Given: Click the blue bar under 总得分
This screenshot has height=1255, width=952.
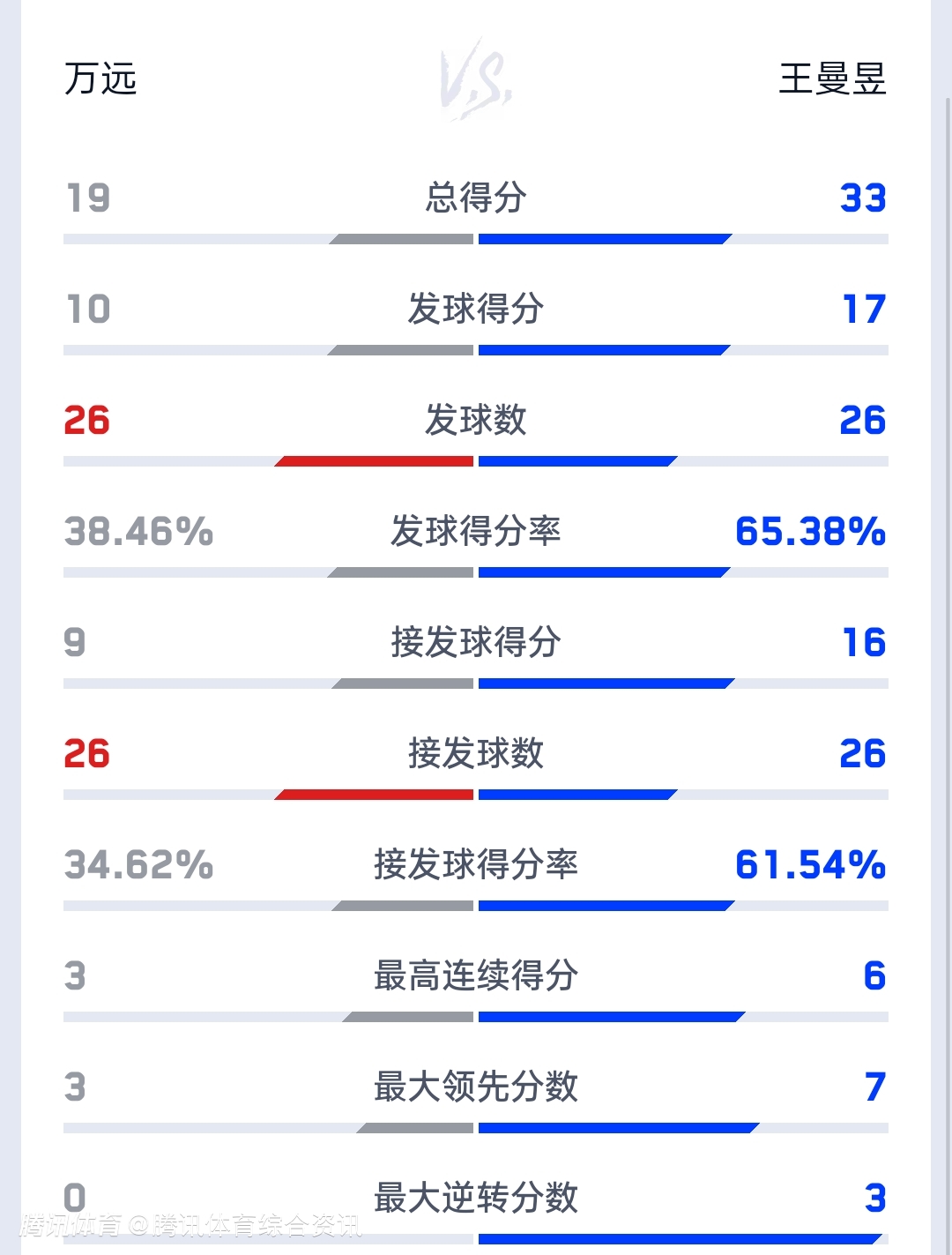Looking at the screenshot, I should [x=604, y=239].
